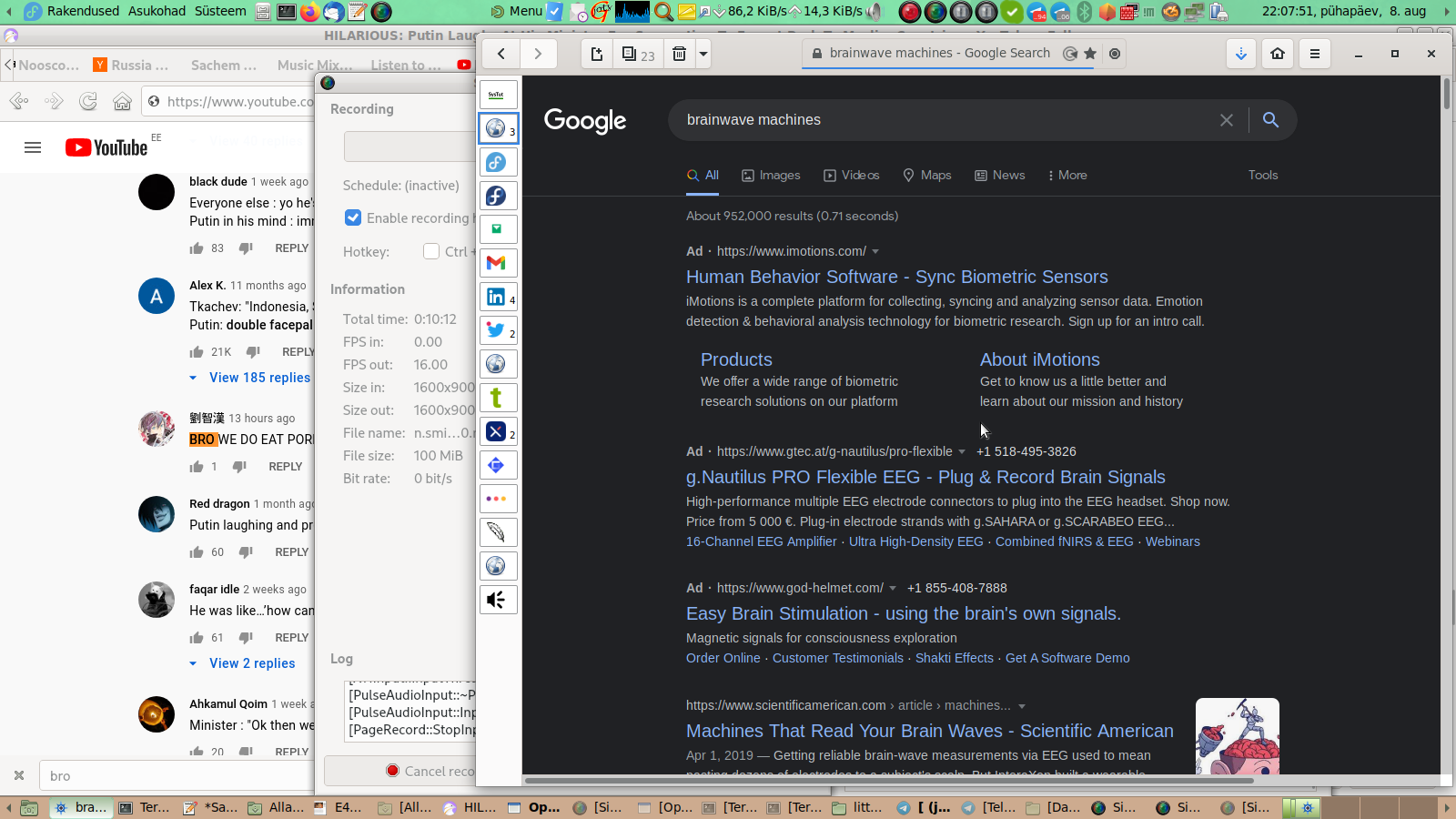
Task: Switch to the Videos results tab
Action: point(852,176)
